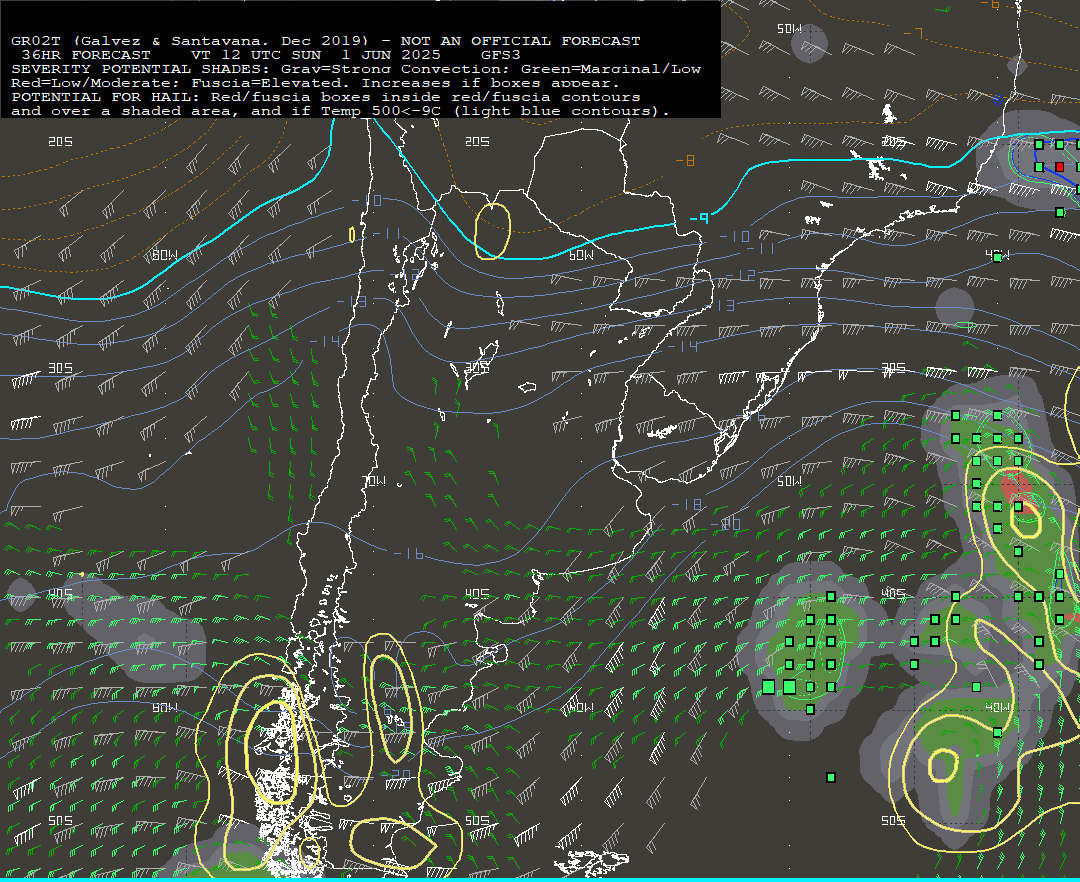Image resolution: width=1080 pixels, height=882 pixels.
Task: Click the 'NOT AN OFFICIAL FORECAST' notice
Action: tap(521, 41)
